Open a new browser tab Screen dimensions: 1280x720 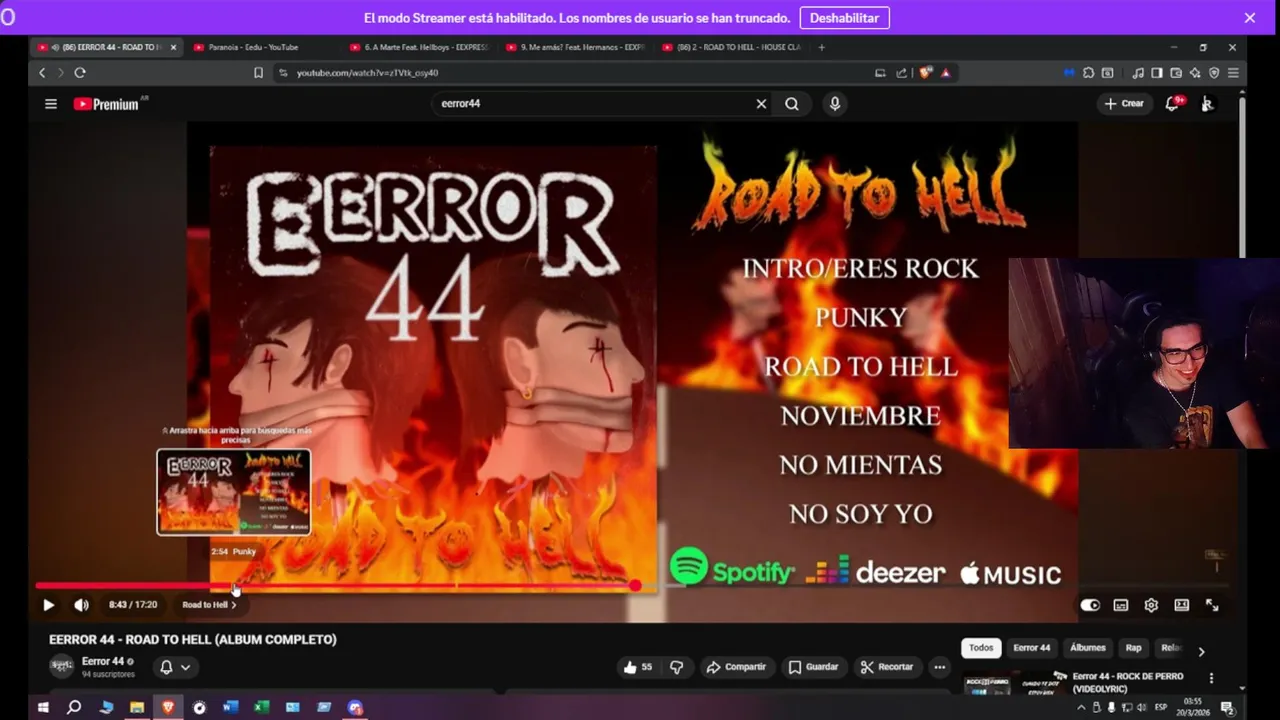[822, 47]
